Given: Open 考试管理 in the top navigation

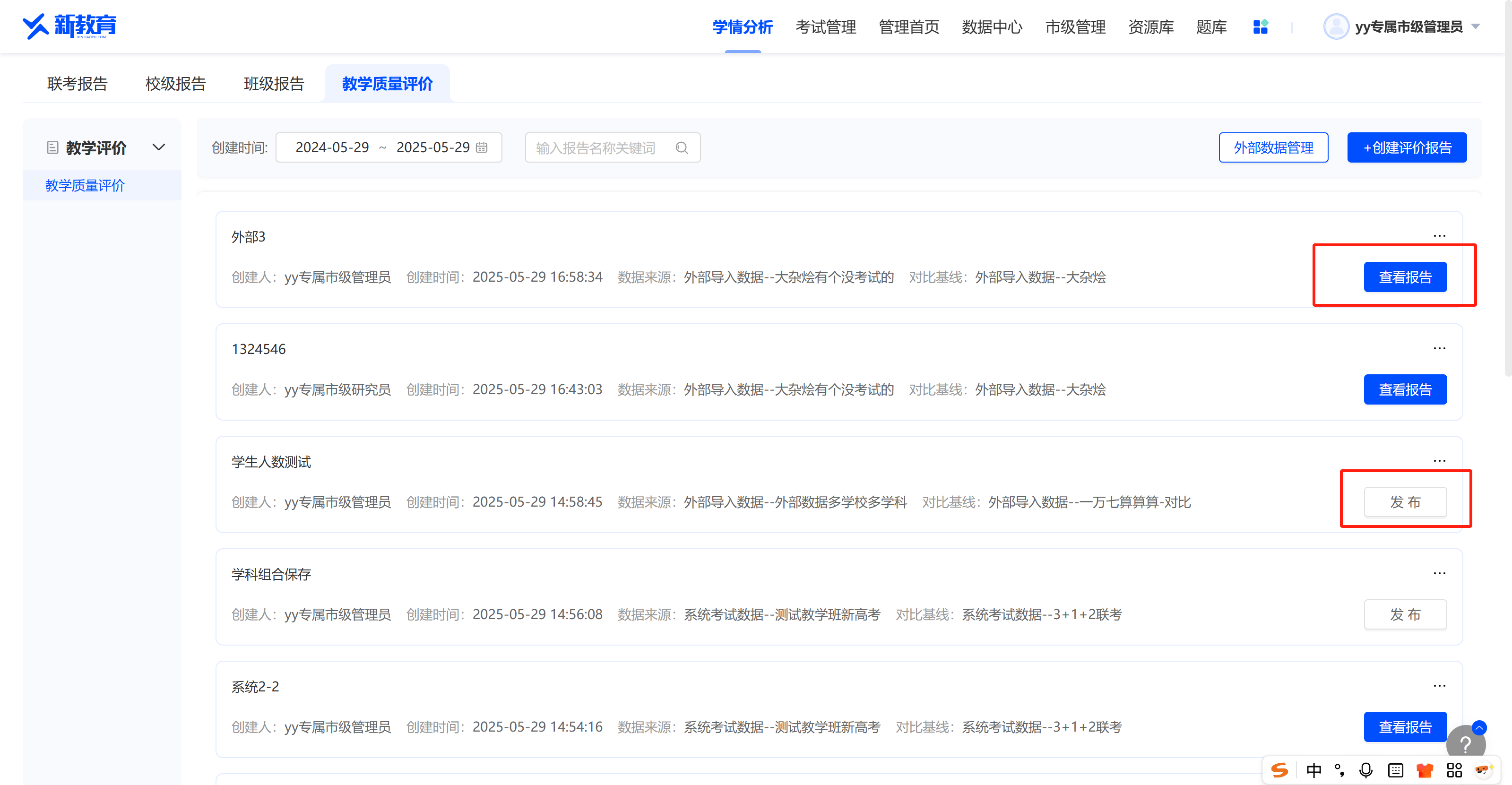Looking at the screenshot, I should pyautogui.click(x=825, y=27).
